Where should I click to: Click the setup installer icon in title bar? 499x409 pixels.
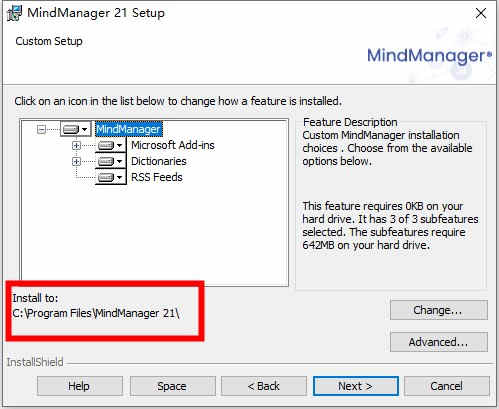(15, 13)
